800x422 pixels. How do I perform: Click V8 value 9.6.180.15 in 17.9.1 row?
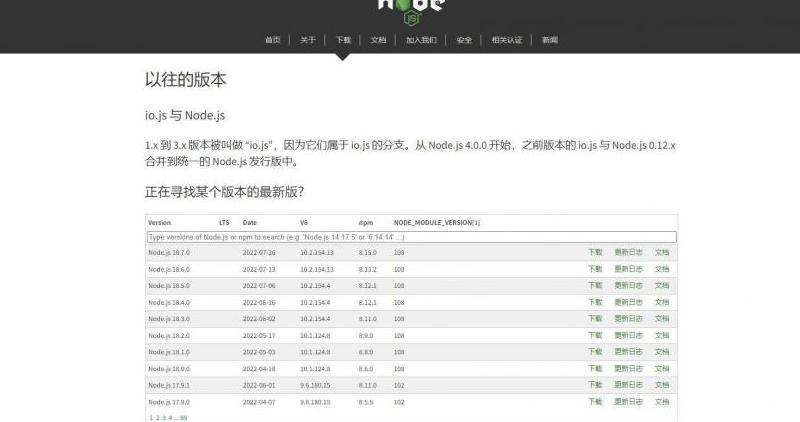coord(315,385)
